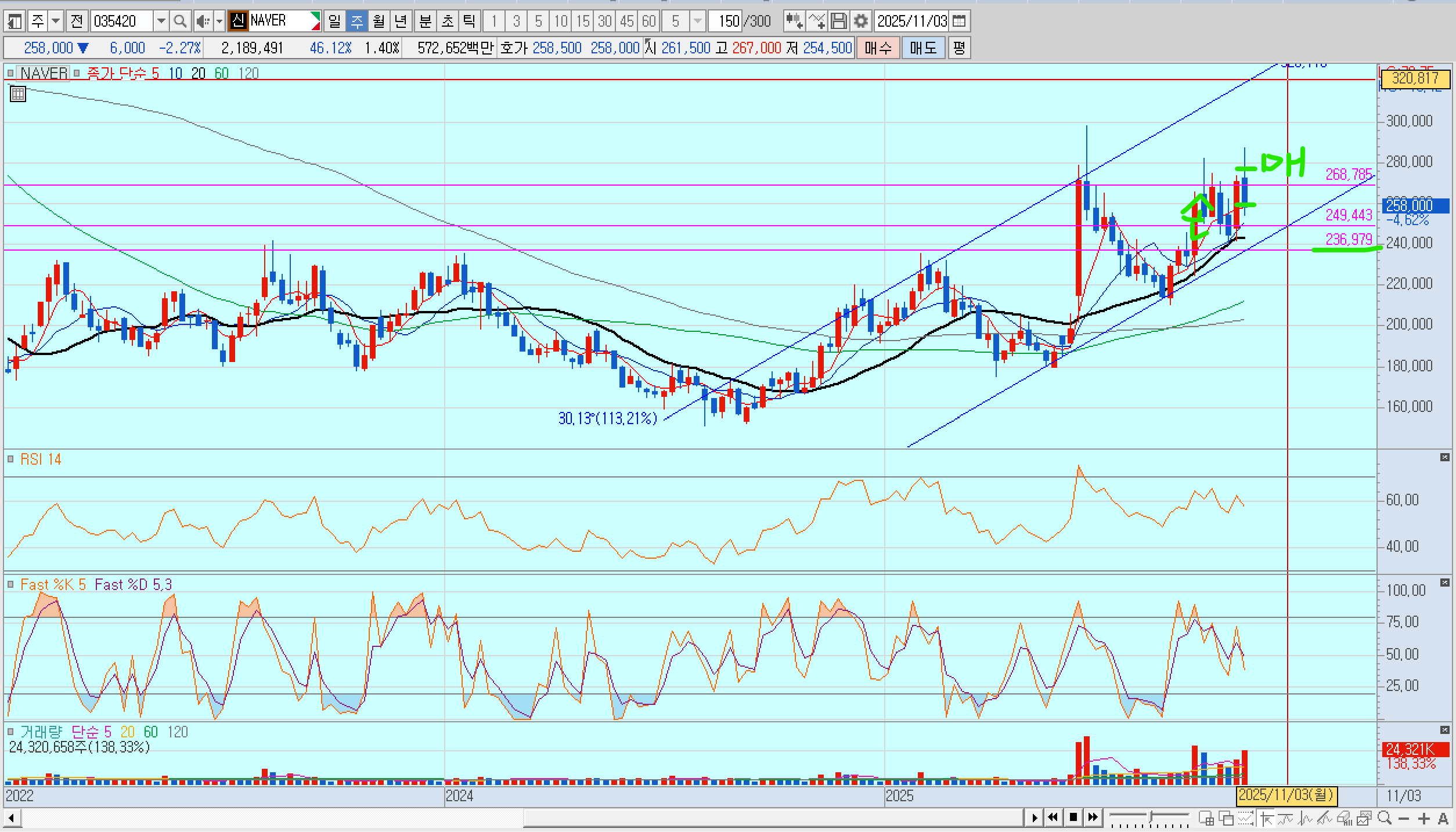Click the save chart floppy icon
The width and height of the screenshot is (1456, 832).
click(x=838, y=21)
